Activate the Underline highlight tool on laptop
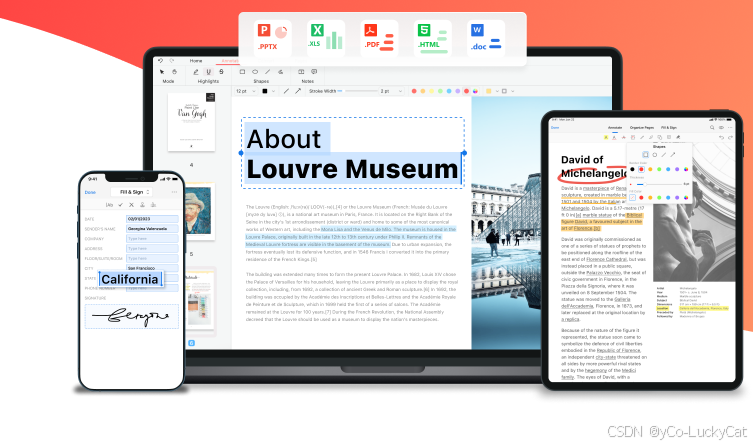Viewport: 753px width, 445px height. click(208, 72)
